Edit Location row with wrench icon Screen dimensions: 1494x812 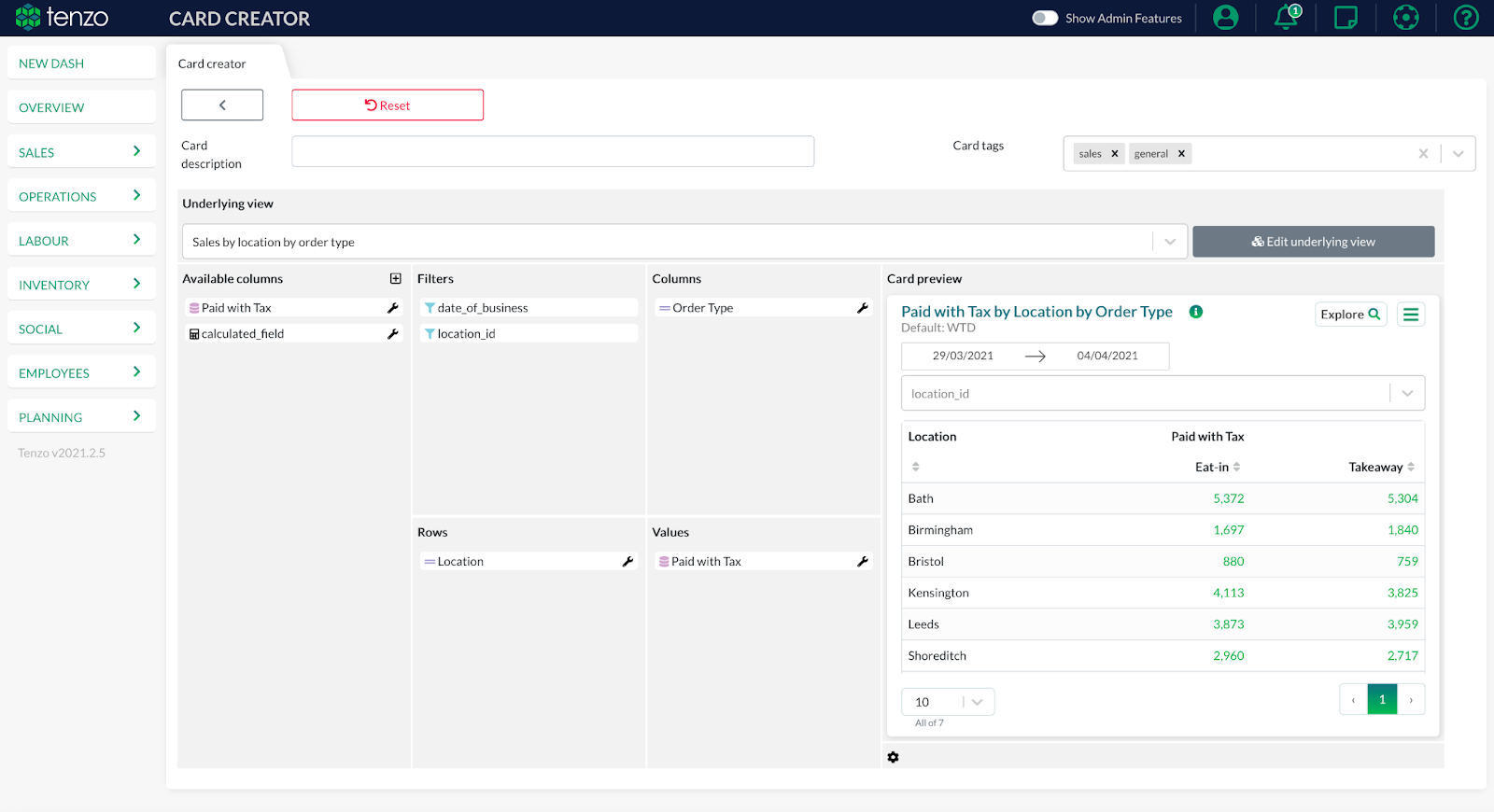pos(628,562)
